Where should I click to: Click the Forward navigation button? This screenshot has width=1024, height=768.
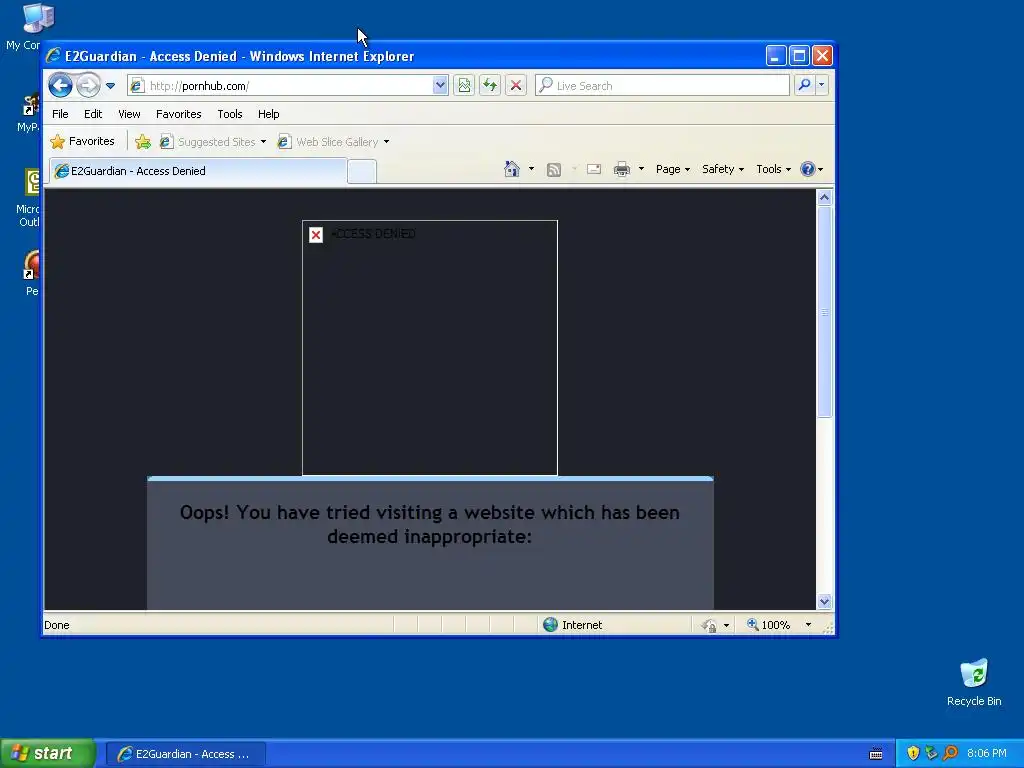pyautogui.click(x=88, y=86)
